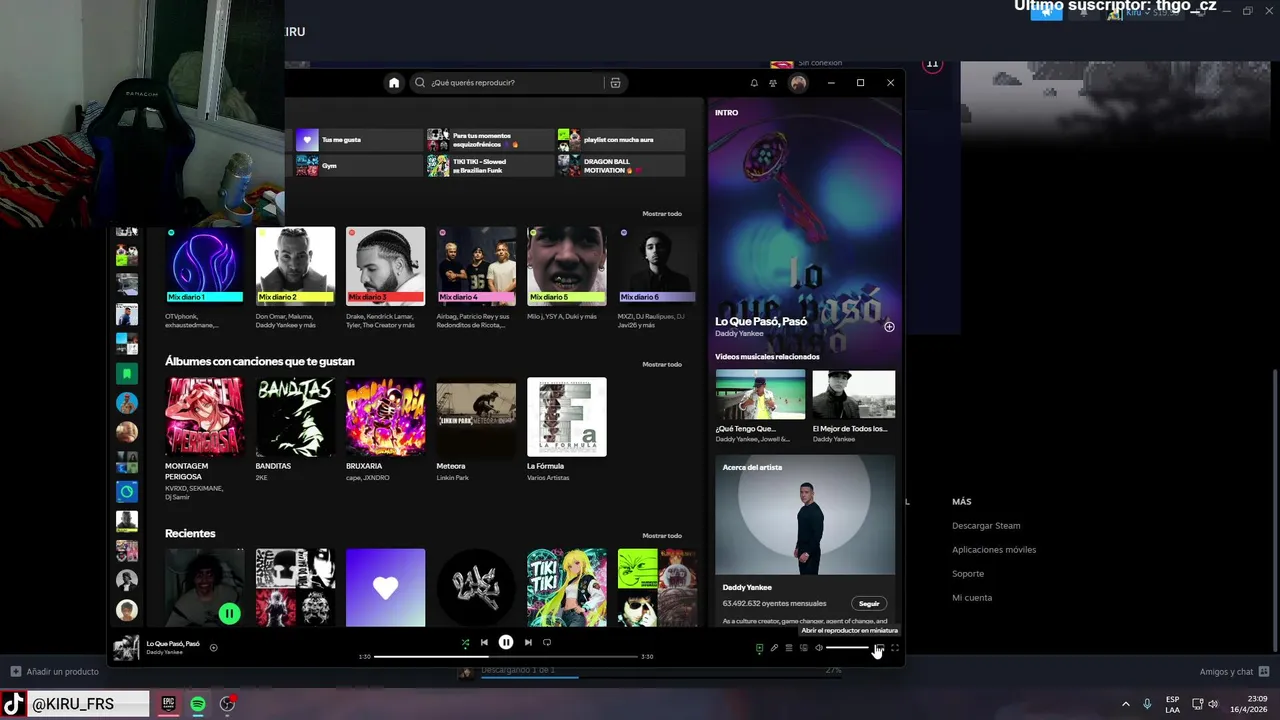
Task: Open Acerca del artista card
Action: coord(805,540)
